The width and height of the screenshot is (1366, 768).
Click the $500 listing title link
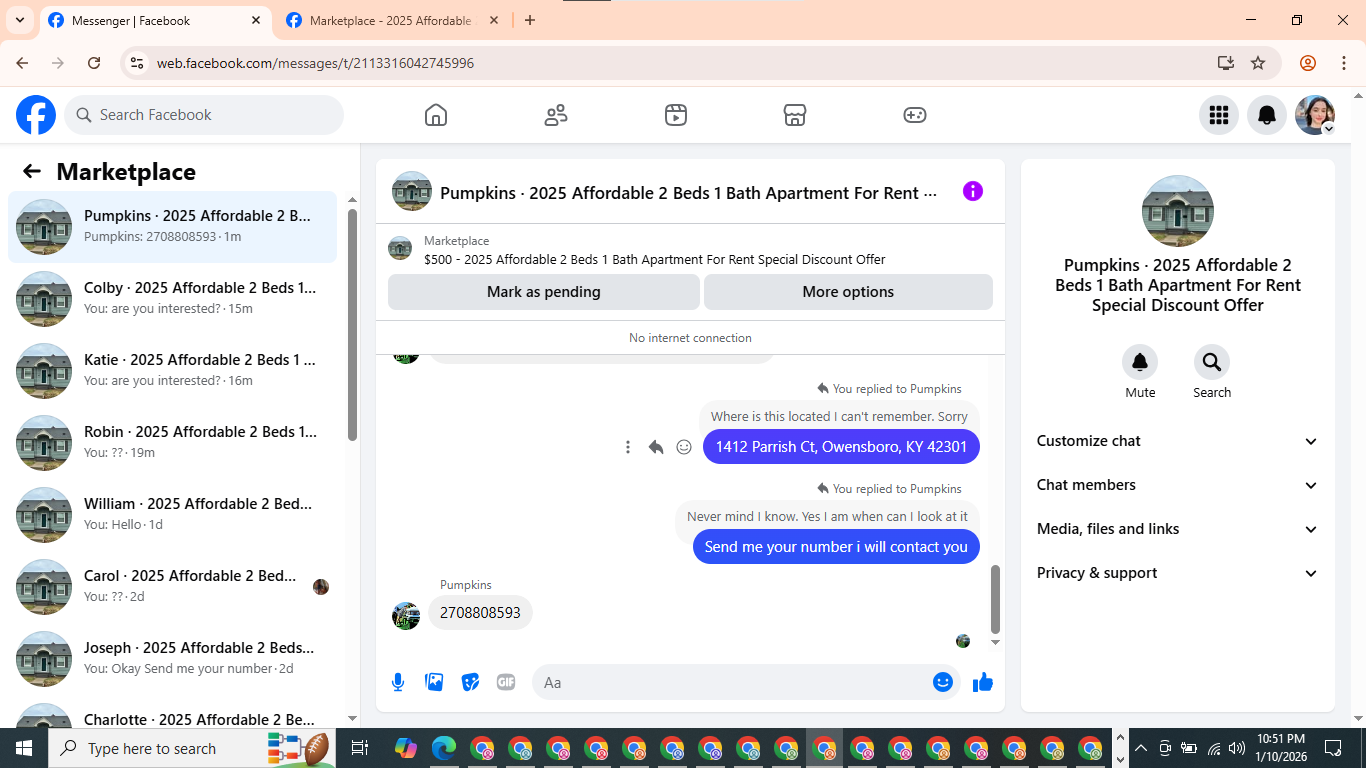pos(655,259)
